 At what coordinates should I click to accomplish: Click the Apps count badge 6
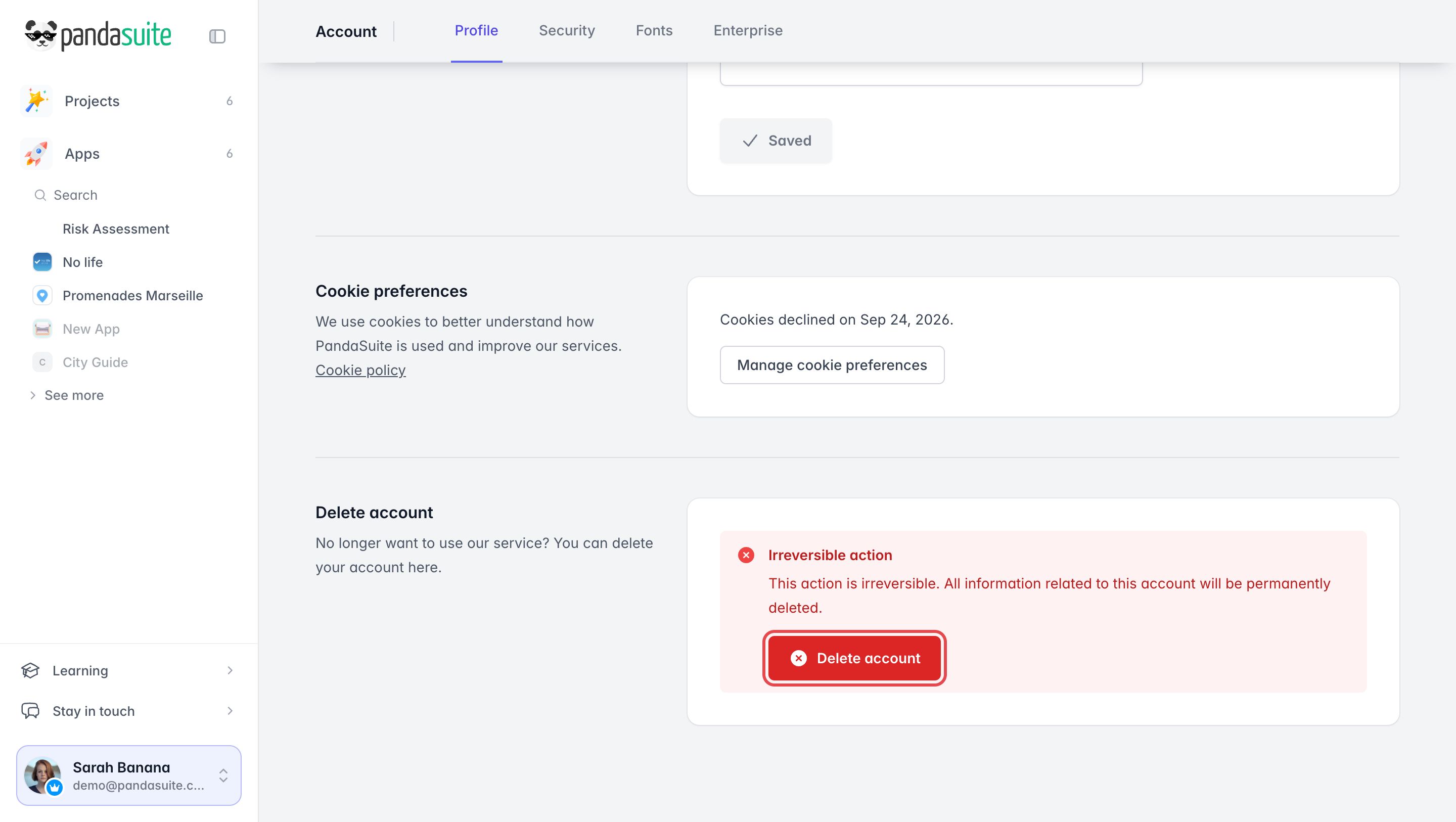click(x=230, y=154)
